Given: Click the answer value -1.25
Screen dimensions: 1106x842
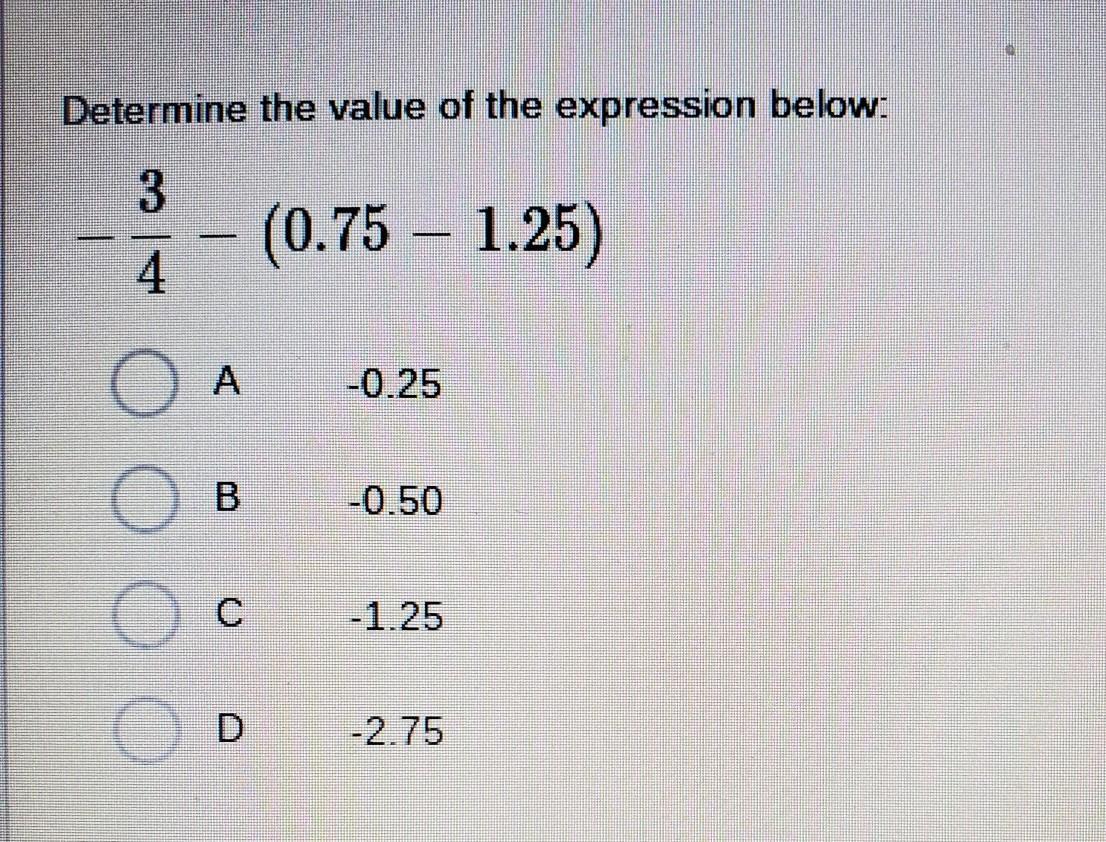Looking at the screenshot, I should pos(397,616).
